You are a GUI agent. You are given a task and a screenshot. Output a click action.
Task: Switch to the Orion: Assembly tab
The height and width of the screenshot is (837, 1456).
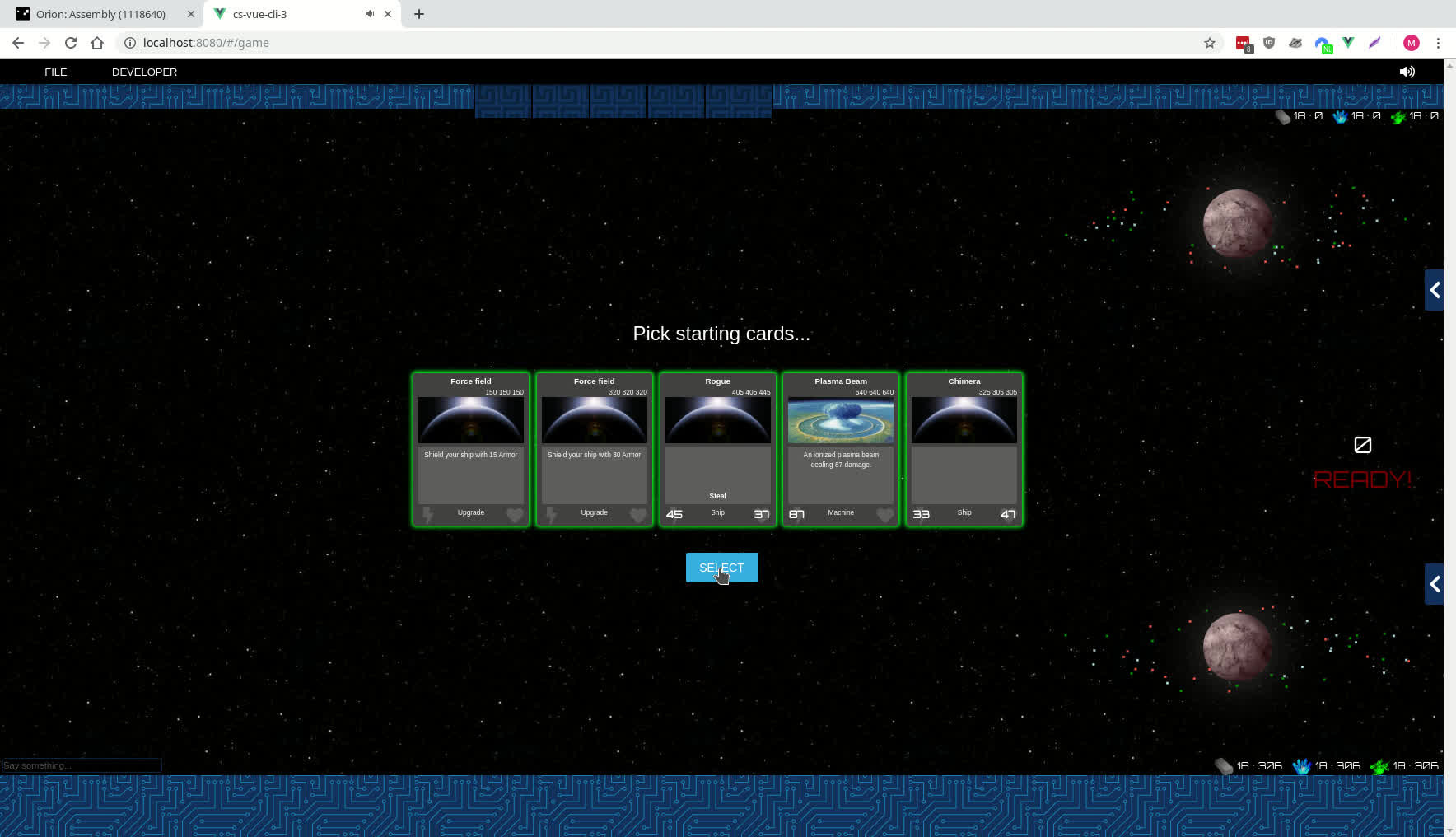[x=100, y=14]
